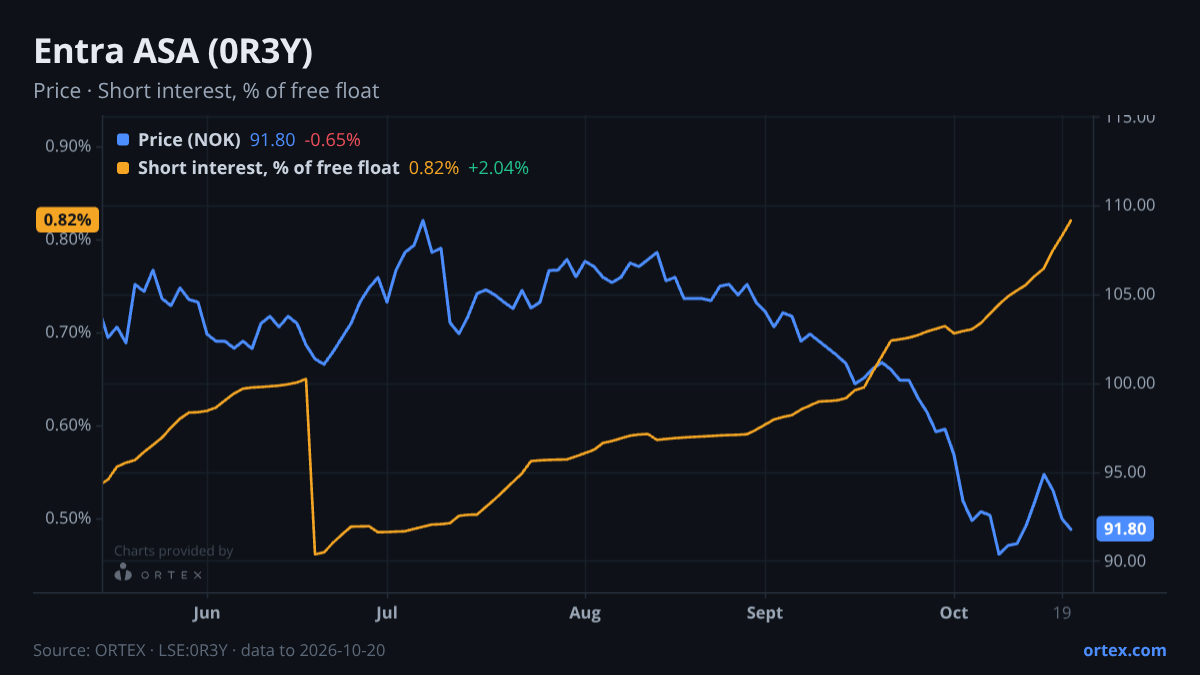Select the 'Price (NOK)' legend label
The height and width of the screenshot is (675, 1200).
[189, 140]
